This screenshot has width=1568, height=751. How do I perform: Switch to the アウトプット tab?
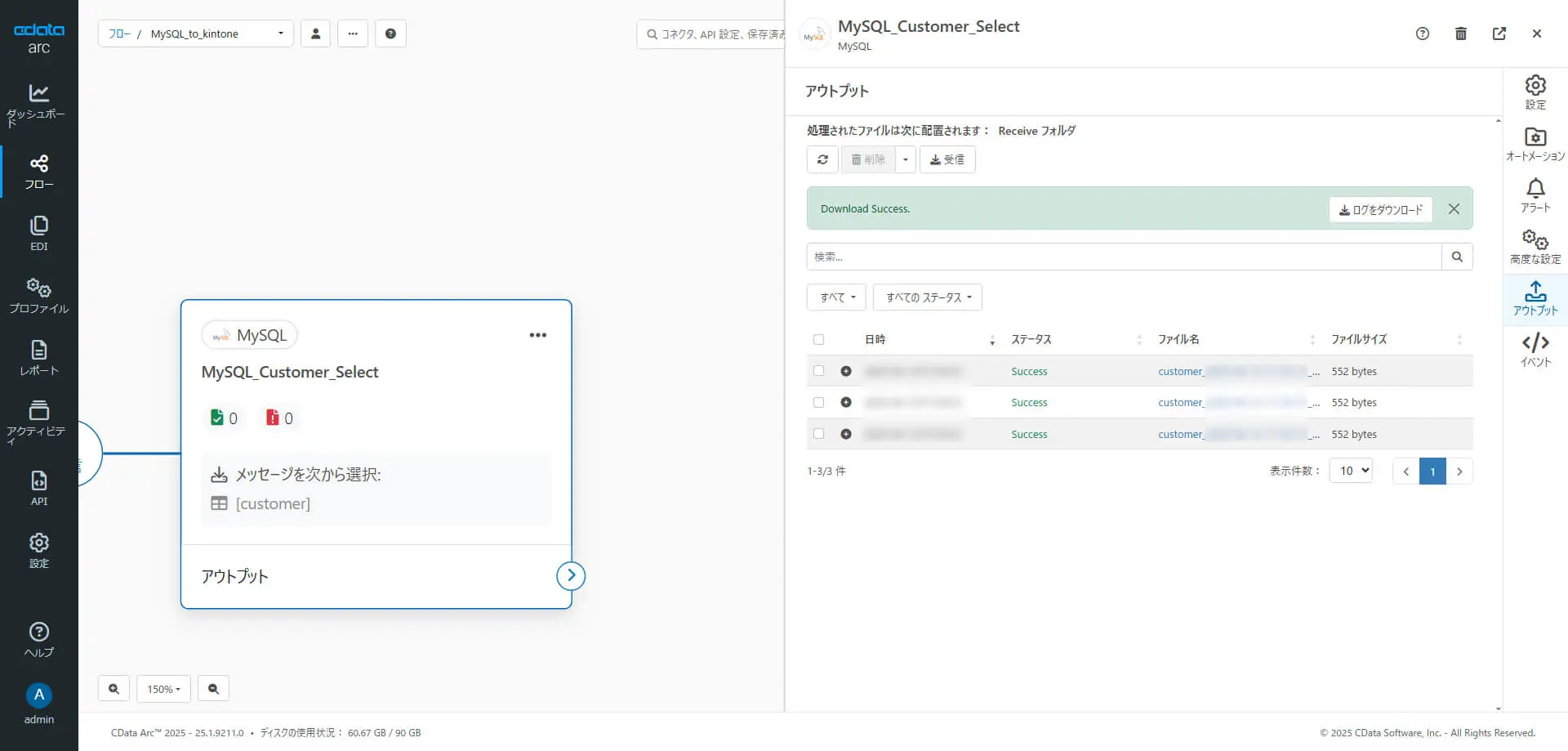(1535, 298)
